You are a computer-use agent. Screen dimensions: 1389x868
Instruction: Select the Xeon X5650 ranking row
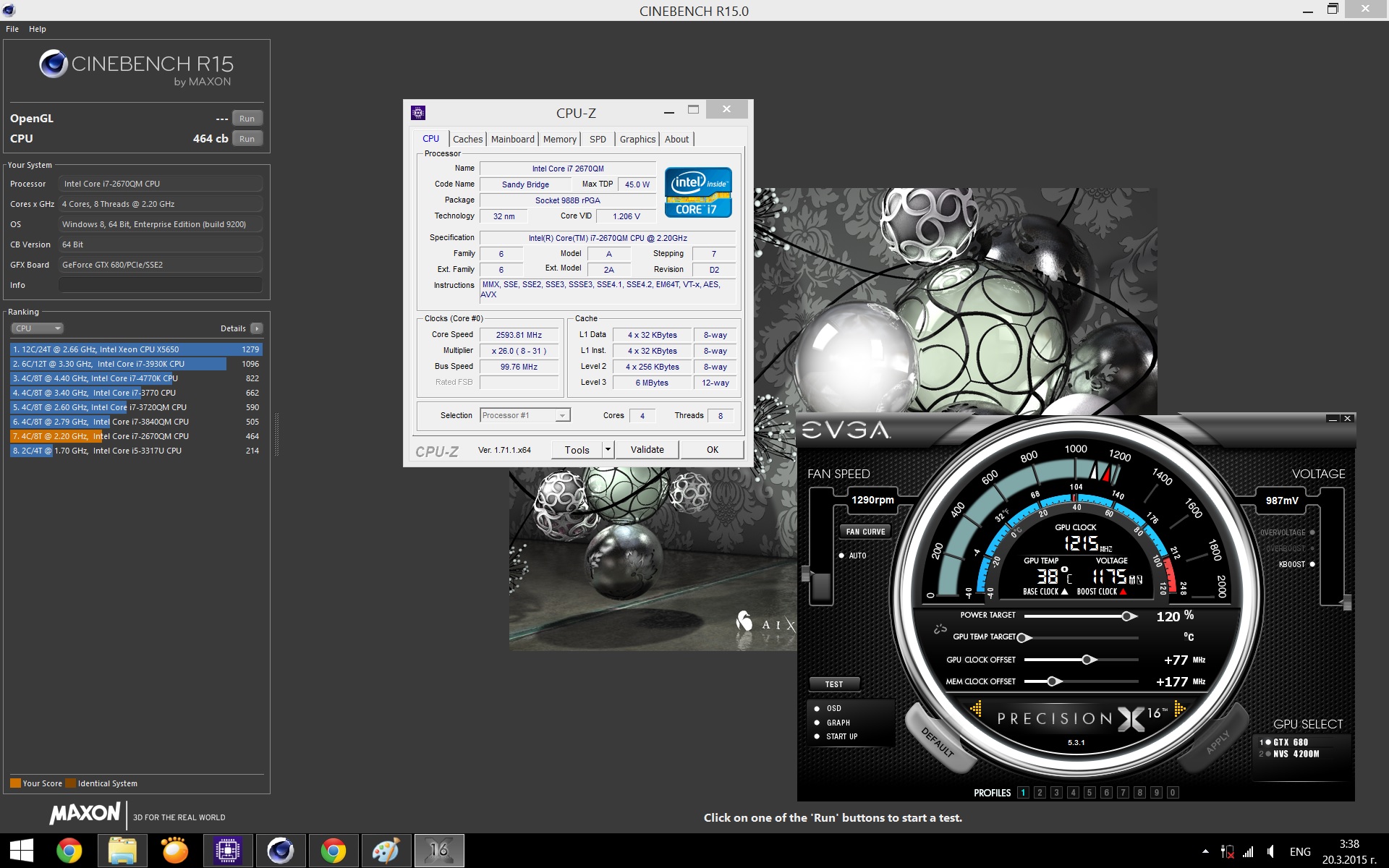point(136,349)
